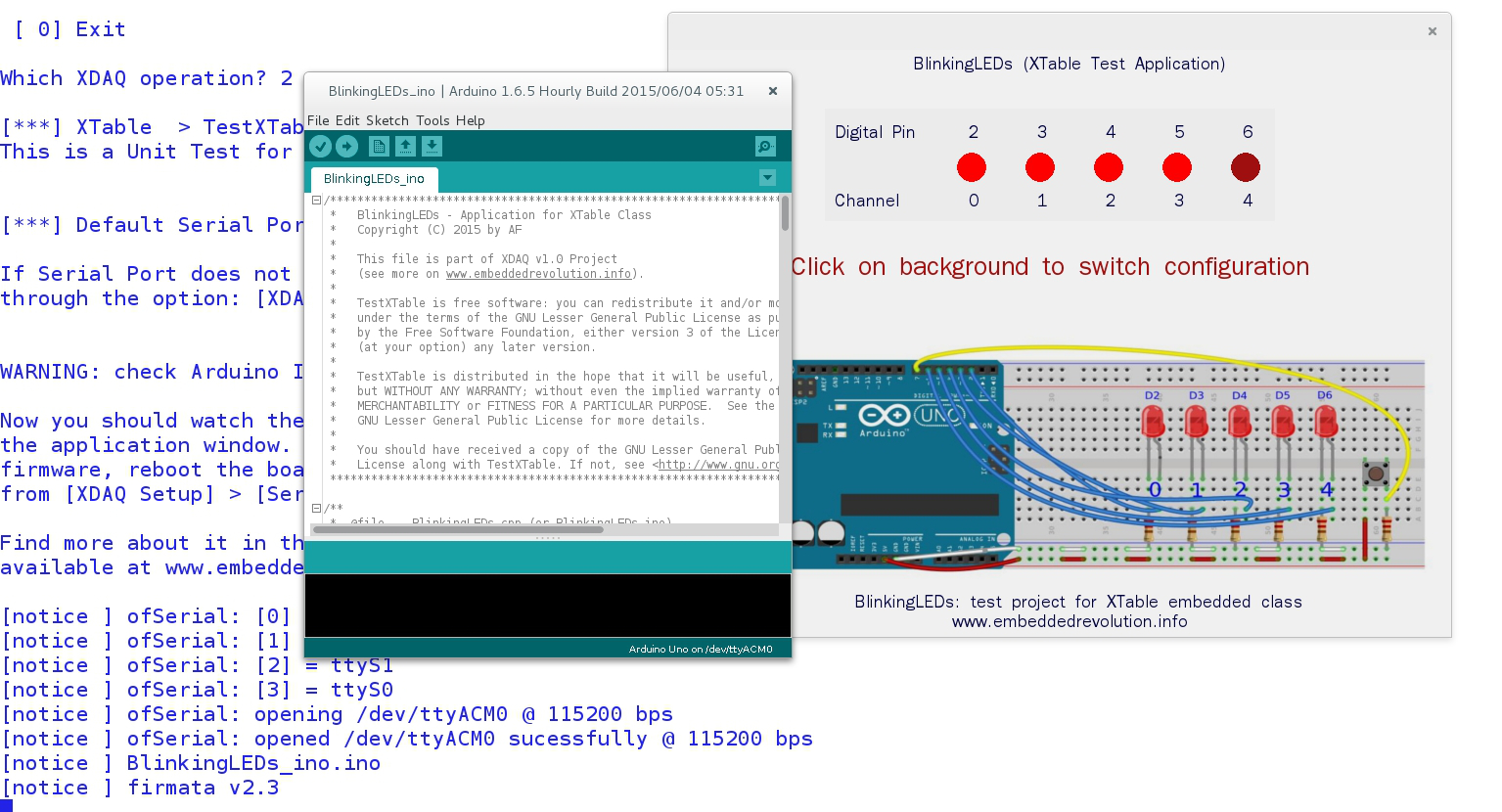Click the blue channel label 0 on breadboard
Screen dimensions: 1502x812
(1155, 490)
